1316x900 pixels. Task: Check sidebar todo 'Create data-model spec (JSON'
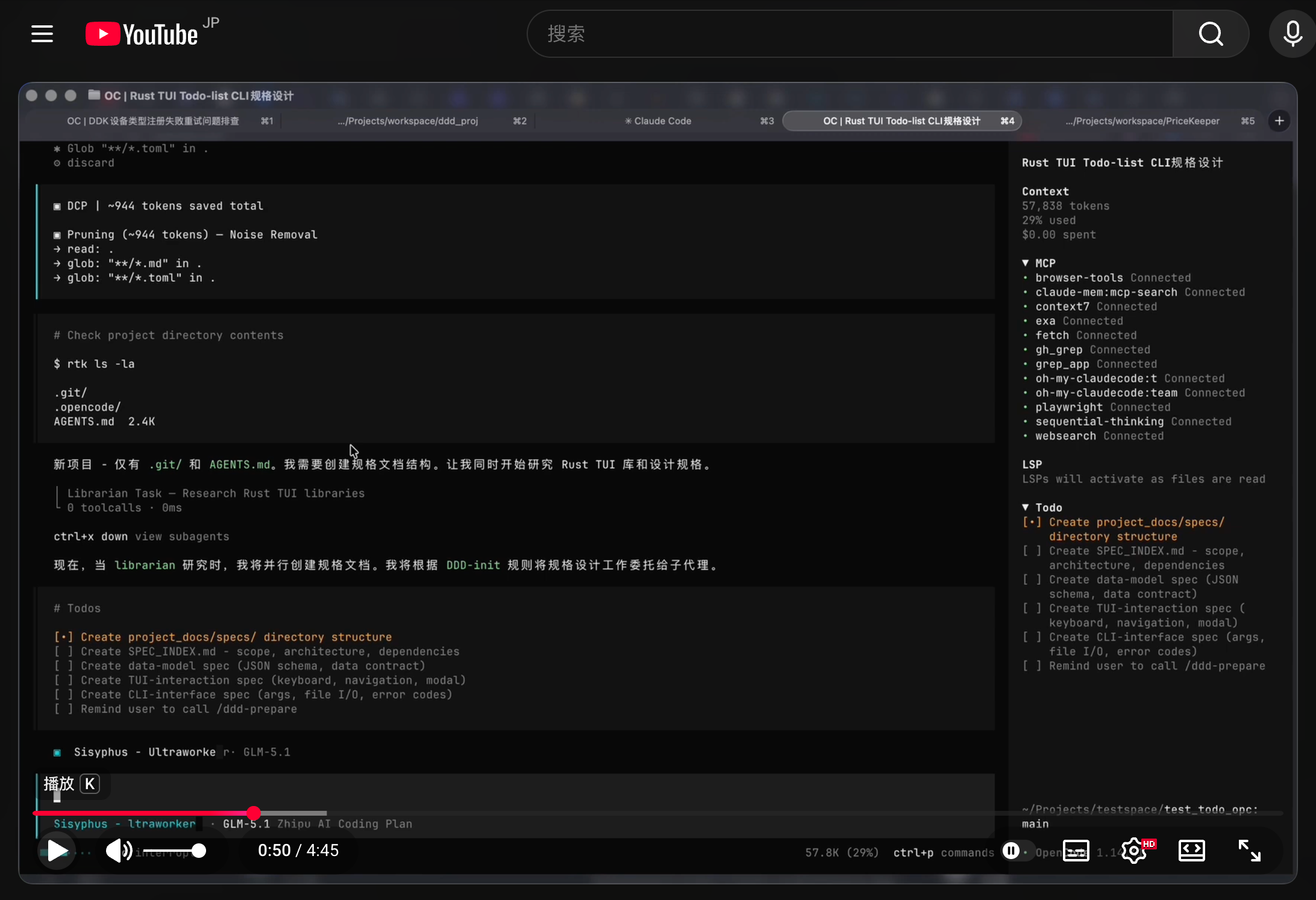(x=1032, y=580)
